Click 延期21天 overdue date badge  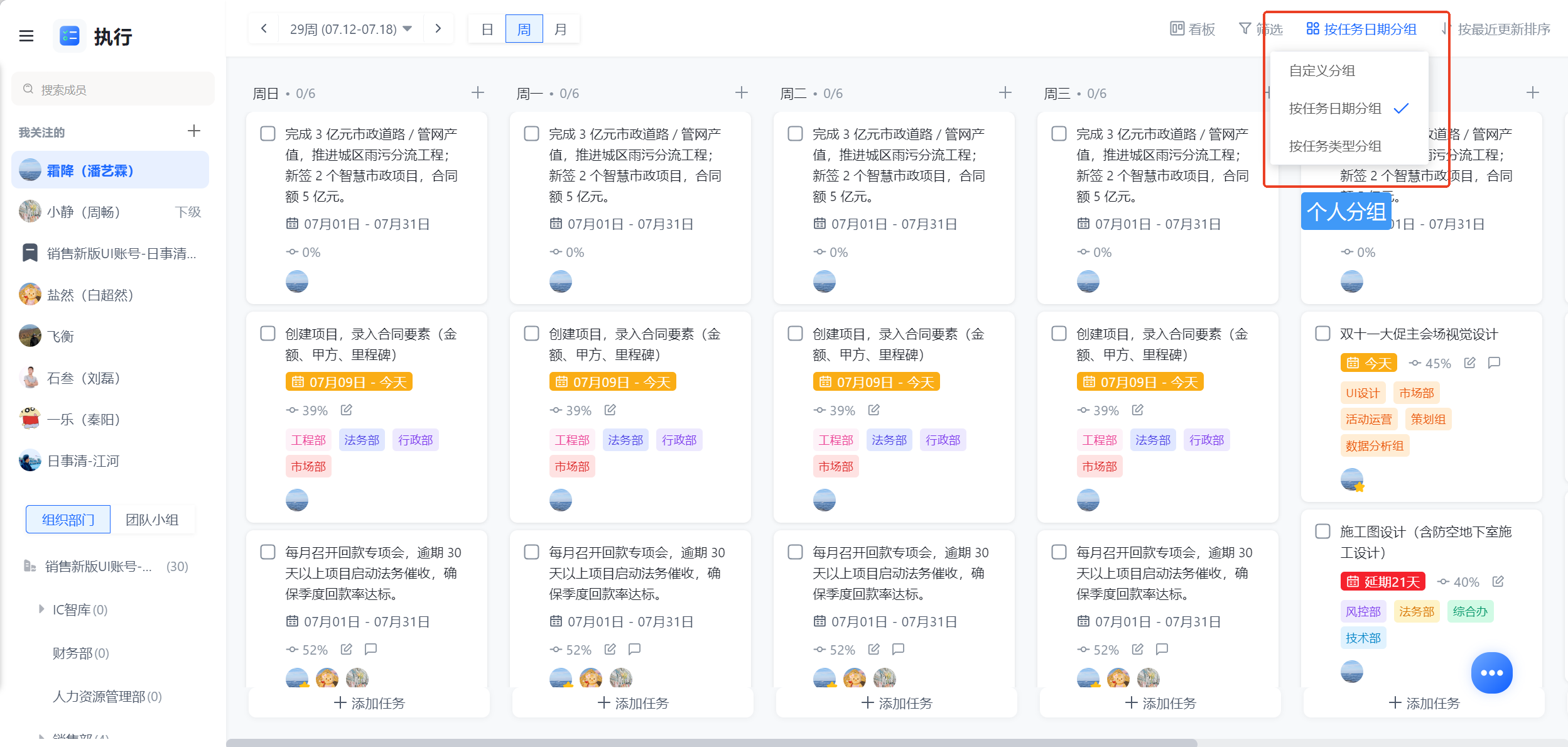click(x=1383, y=582)
